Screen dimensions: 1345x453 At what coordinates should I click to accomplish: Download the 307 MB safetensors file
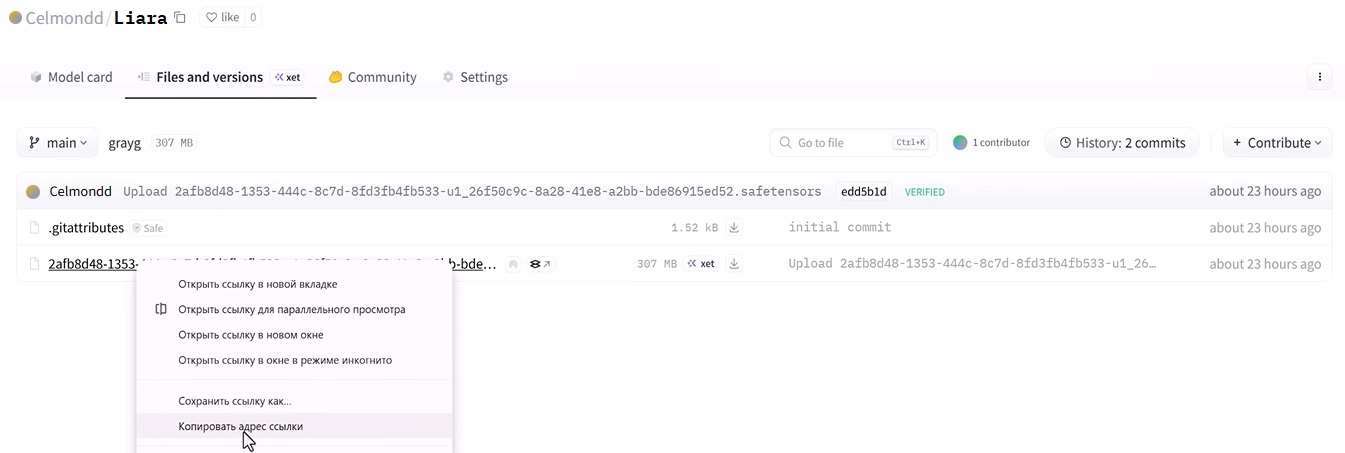734,264
